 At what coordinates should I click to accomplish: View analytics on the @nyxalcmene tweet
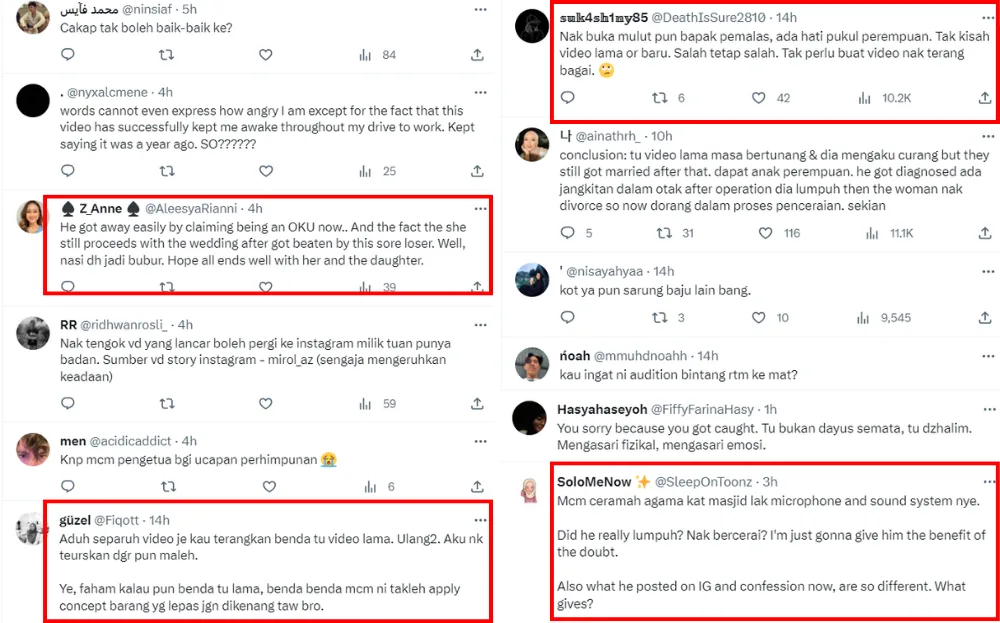tap(363, 171)
